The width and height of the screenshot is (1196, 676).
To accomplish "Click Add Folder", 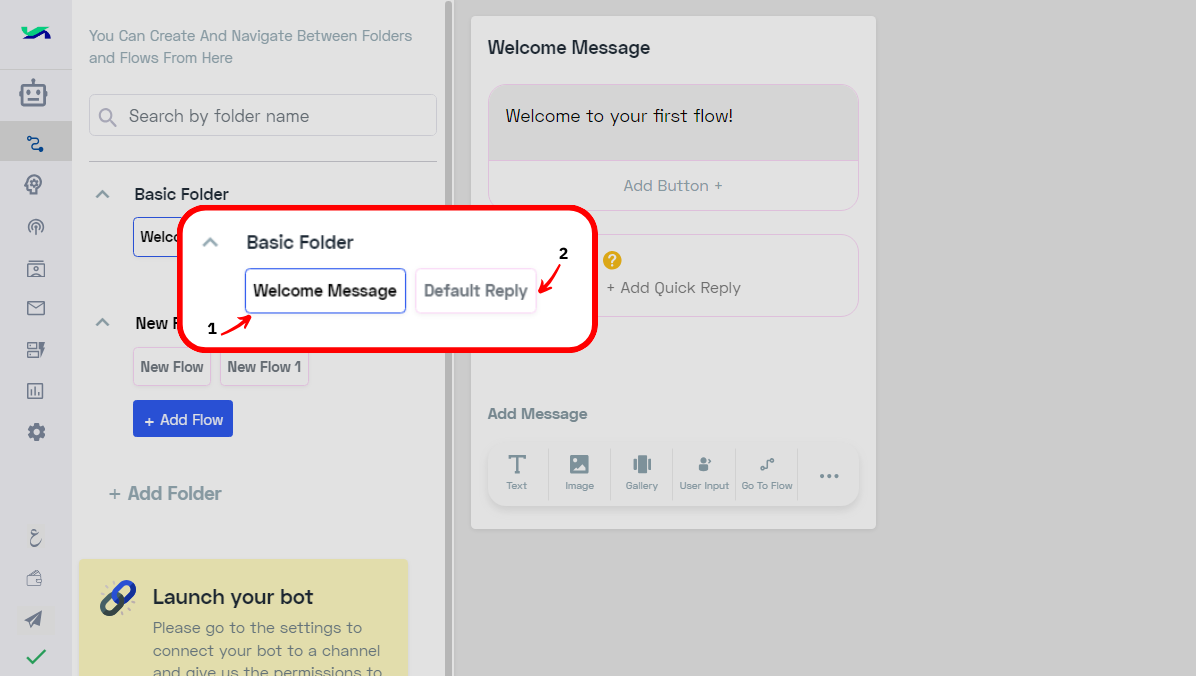I will pyautogui.click(x=165, y=494).
